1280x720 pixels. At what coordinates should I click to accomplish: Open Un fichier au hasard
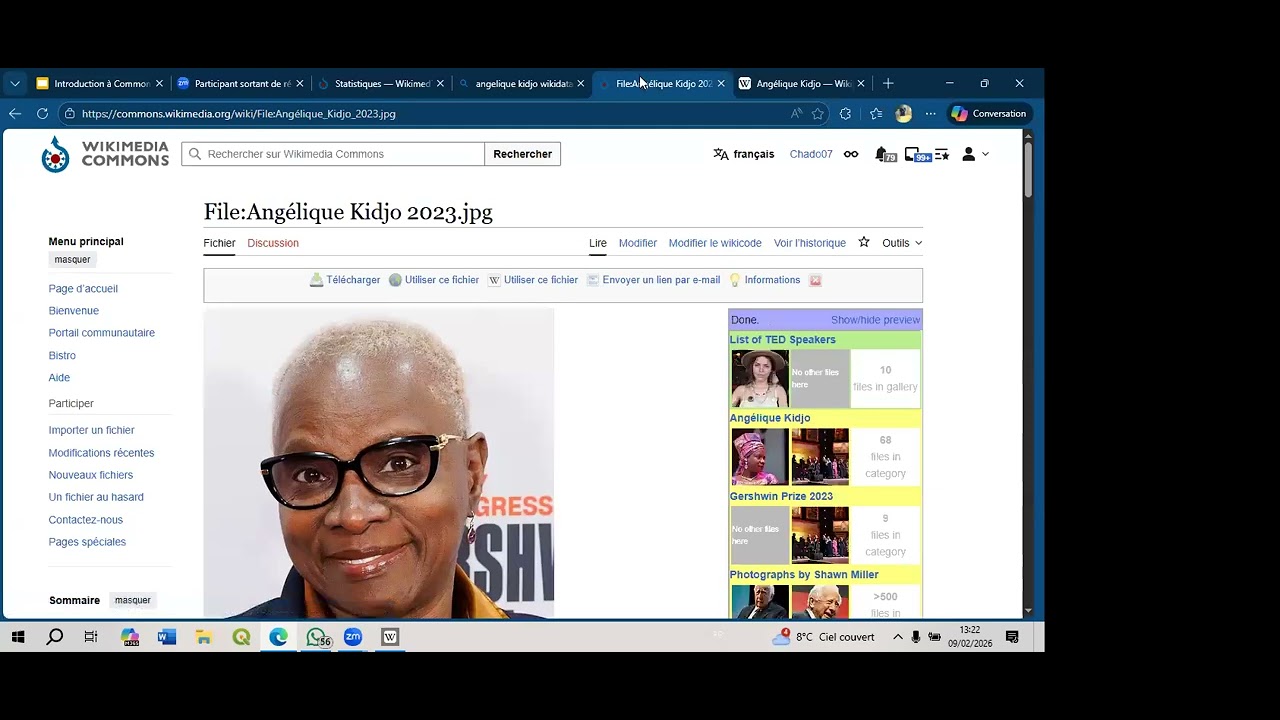click(96, 497)
